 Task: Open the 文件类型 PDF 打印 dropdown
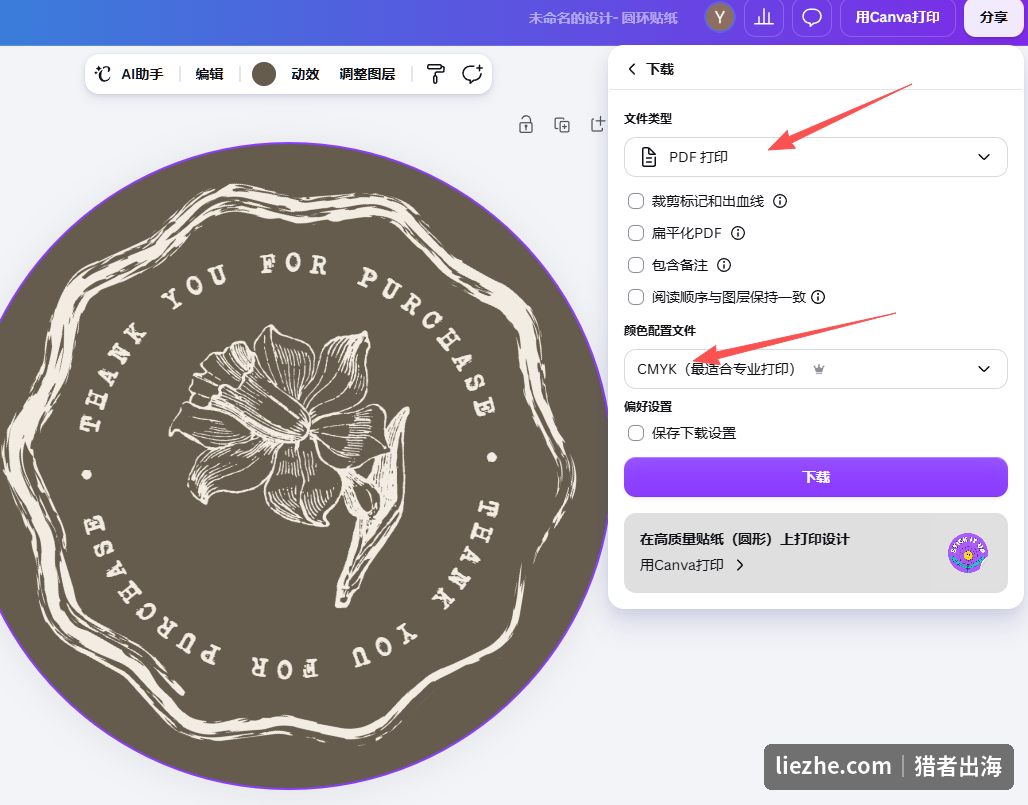(x=816, y=157)
